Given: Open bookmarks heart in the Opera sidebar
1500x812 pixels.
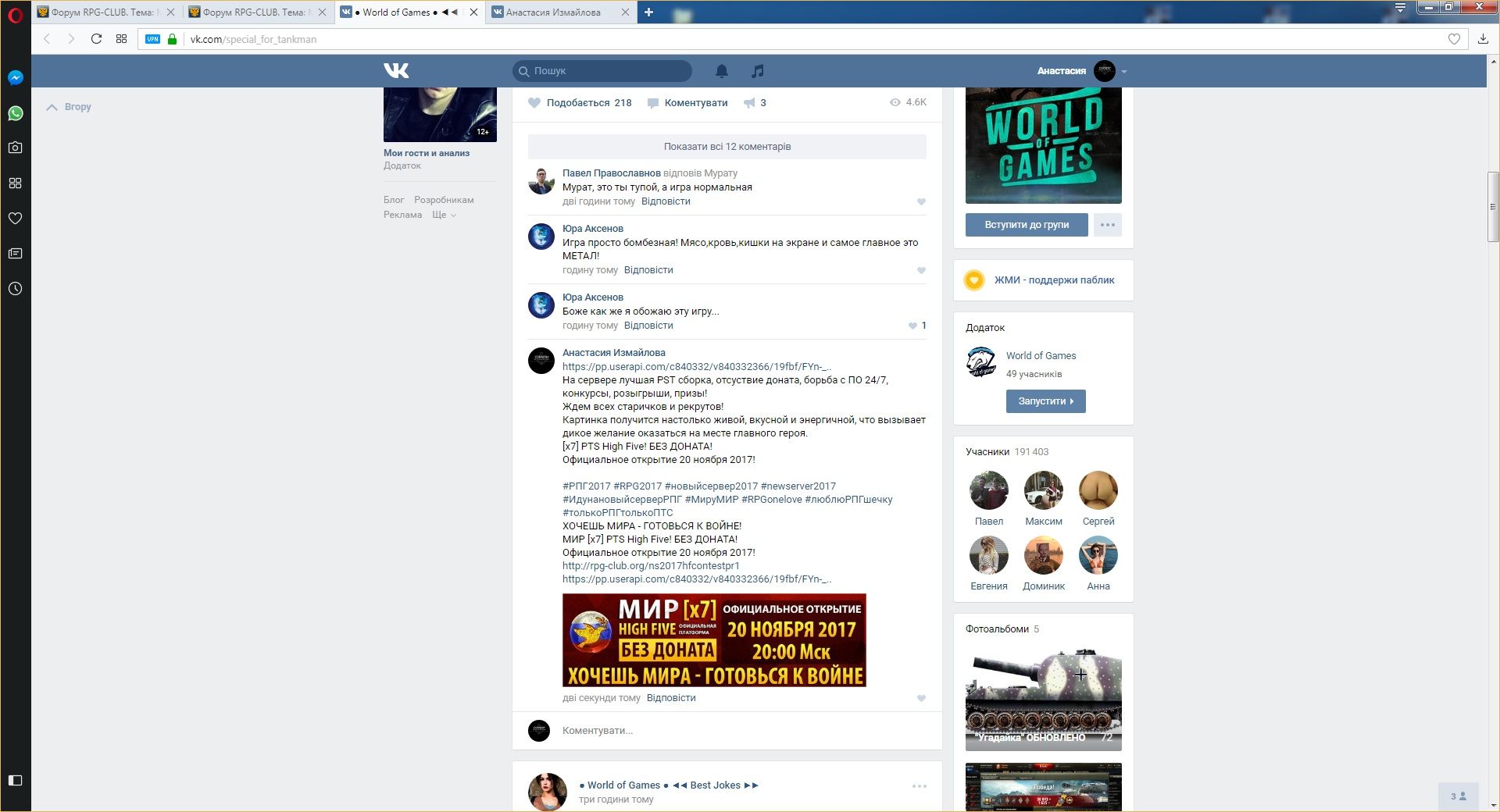Looking at the screenshot, I should (16, 218).
